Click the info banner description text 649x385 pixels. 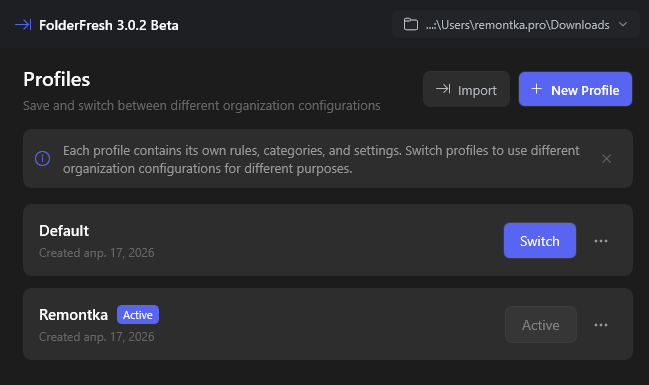321,159
